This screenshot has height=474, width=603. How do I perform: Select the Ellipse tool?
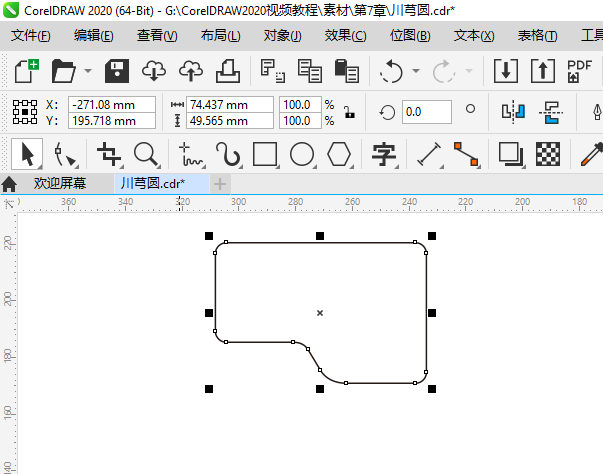[x=302, y=155]
